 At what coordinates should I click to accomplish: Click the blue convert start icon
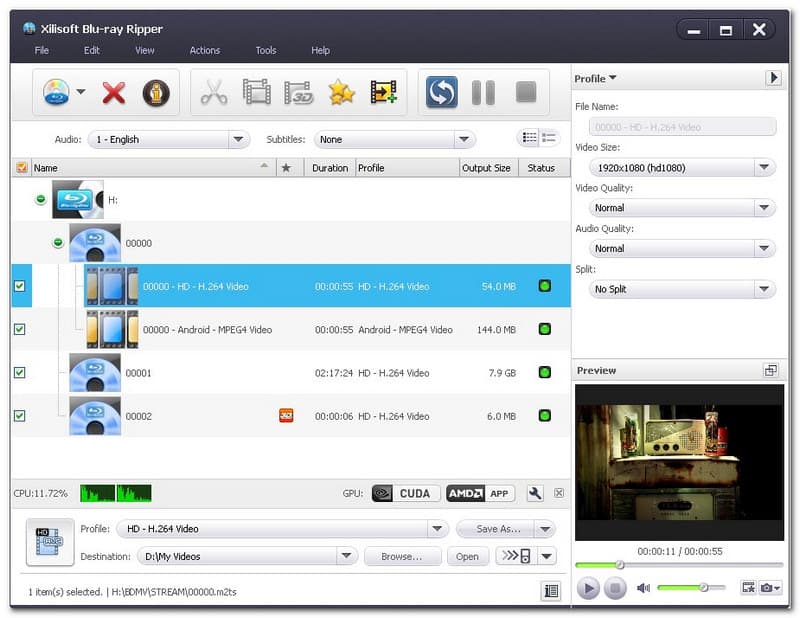441,93
